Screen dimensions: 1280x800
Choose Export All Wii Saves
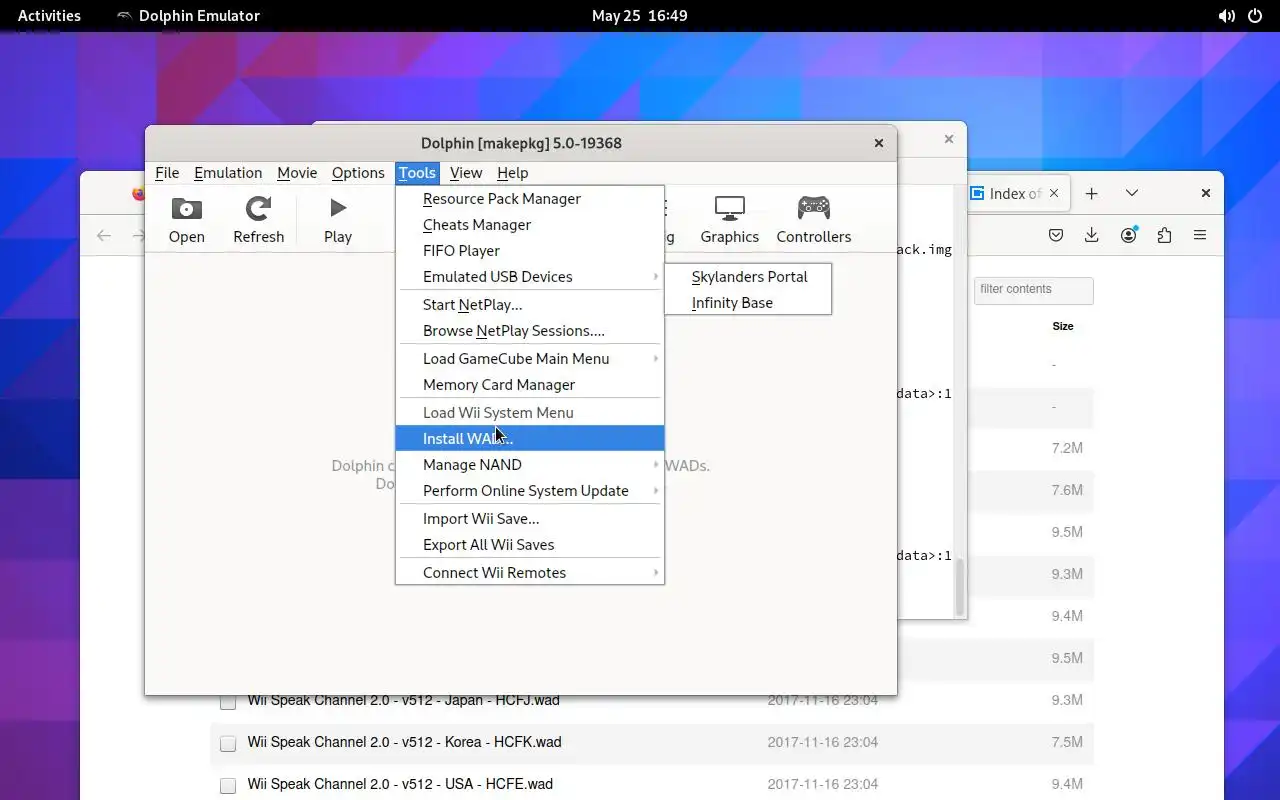point(530,544)
